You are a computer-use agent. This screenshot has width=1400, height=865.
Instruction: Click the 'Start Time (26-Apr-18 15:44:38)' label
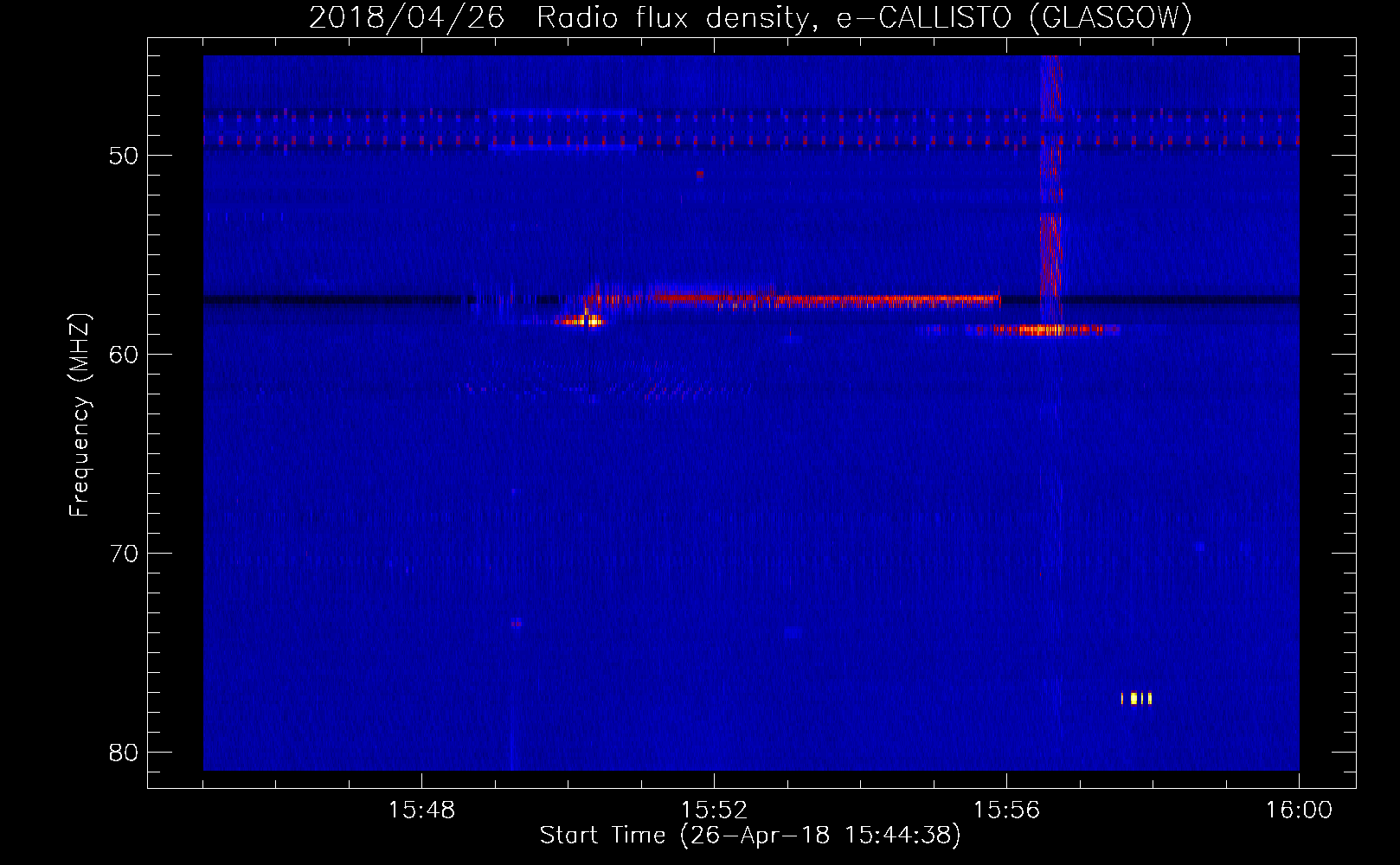click(x=750, y=835)
